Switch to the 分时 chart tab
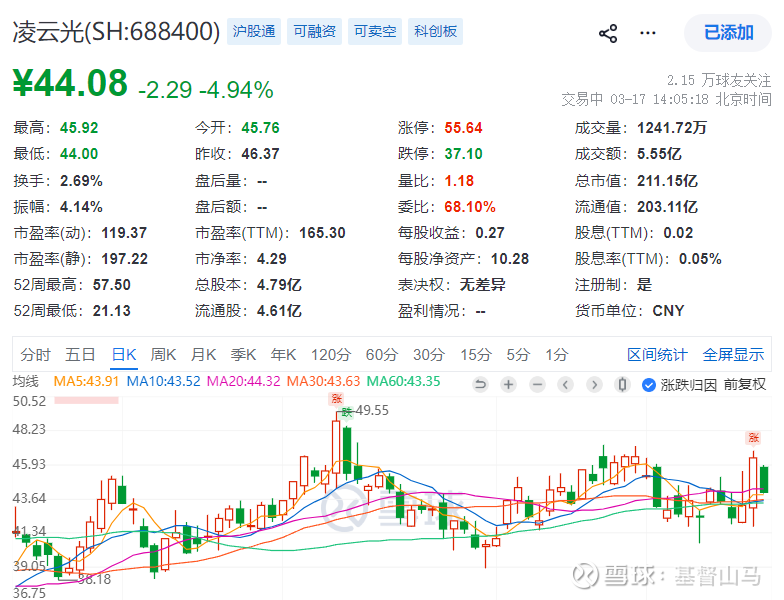This screenshot has height=600, width=784. [x=36, y=355]
